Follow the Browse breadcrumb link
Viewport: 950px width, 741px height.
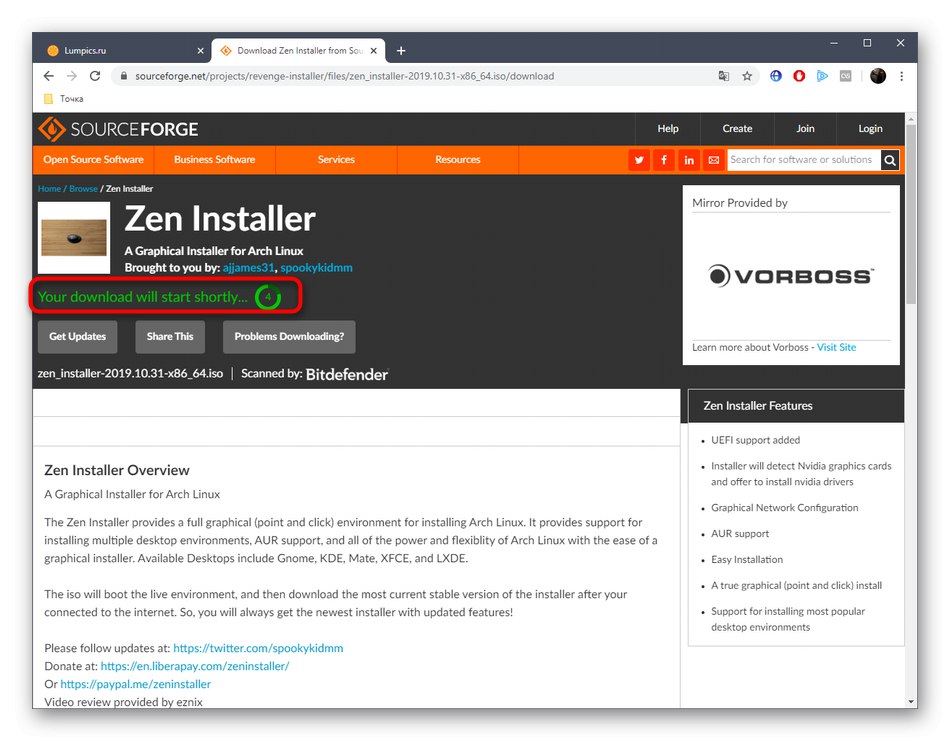point(83,188)
